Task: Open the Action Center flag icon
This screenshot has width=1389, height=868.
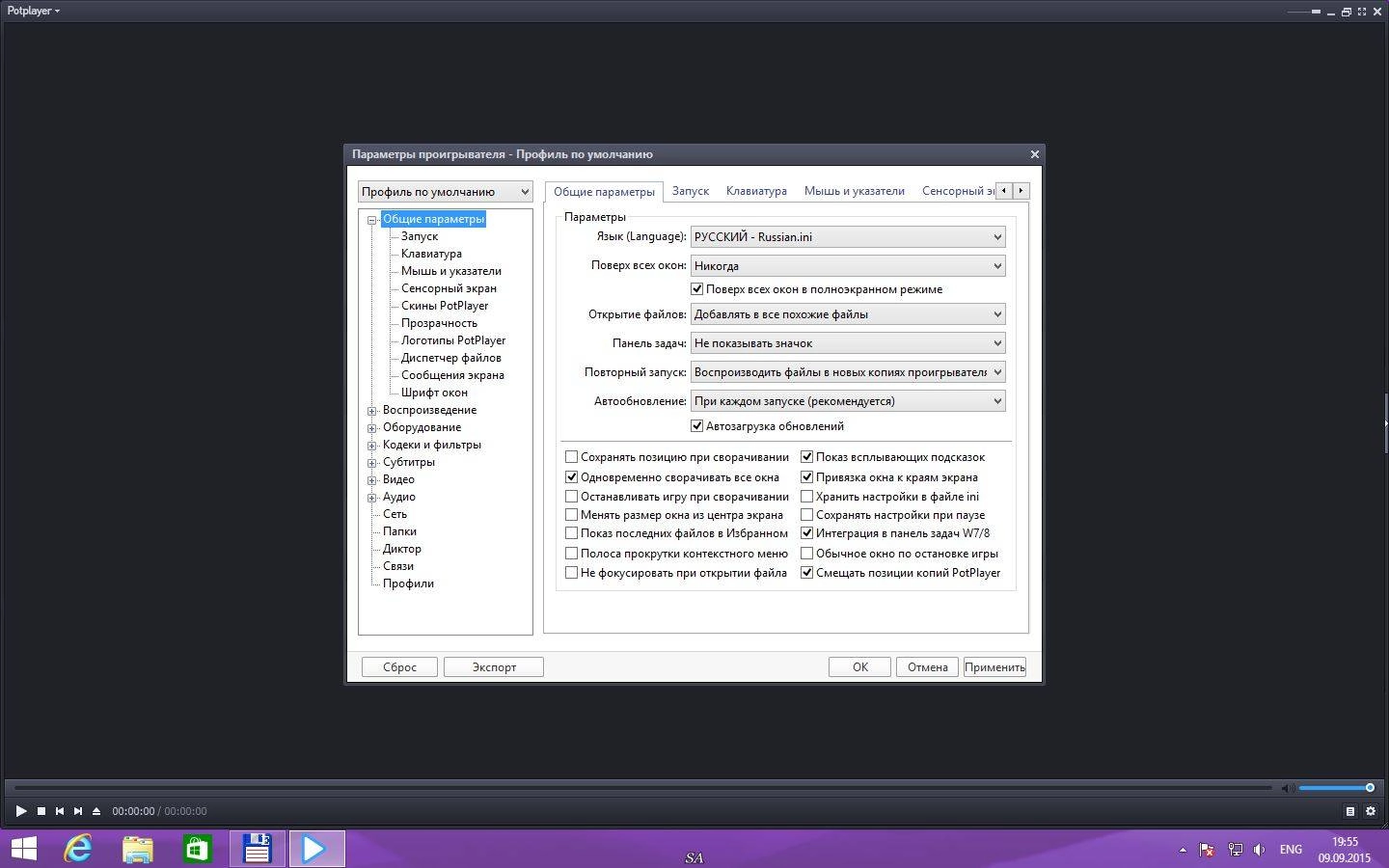Action: (x=1207, y=850)
